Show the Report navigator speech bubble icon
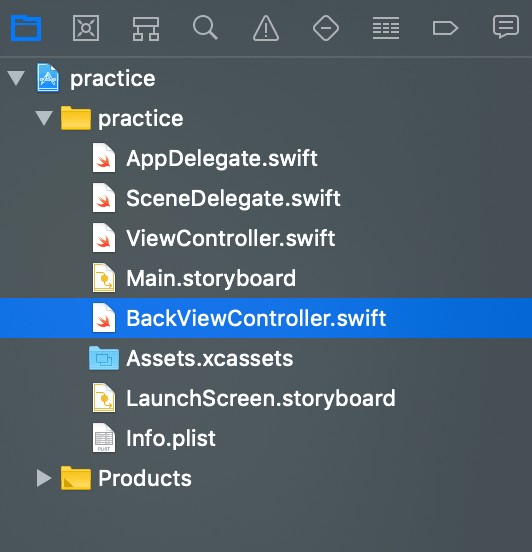Image resolution: width=532 pixels, height=552 pixels. (x=506, y=27)
